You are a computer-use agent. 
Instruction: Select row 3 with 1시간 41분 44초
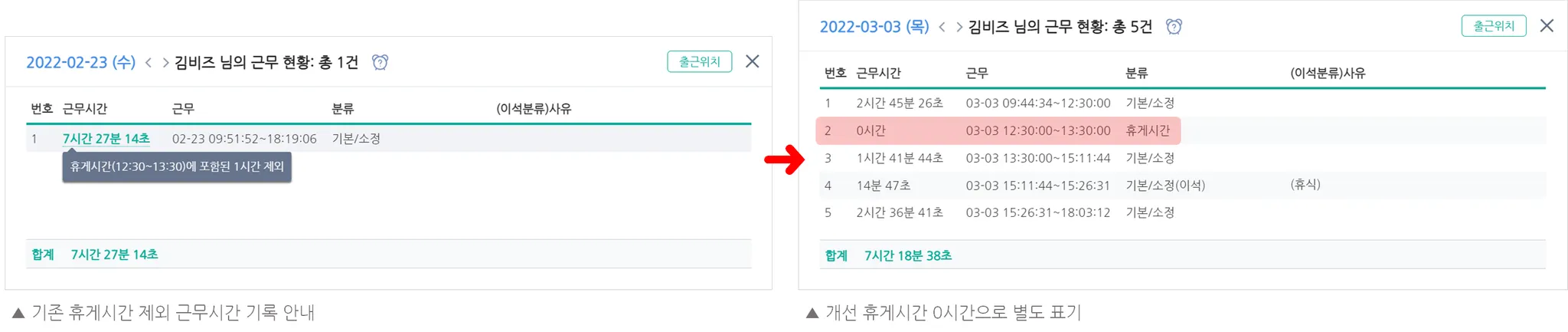point(900,158)
